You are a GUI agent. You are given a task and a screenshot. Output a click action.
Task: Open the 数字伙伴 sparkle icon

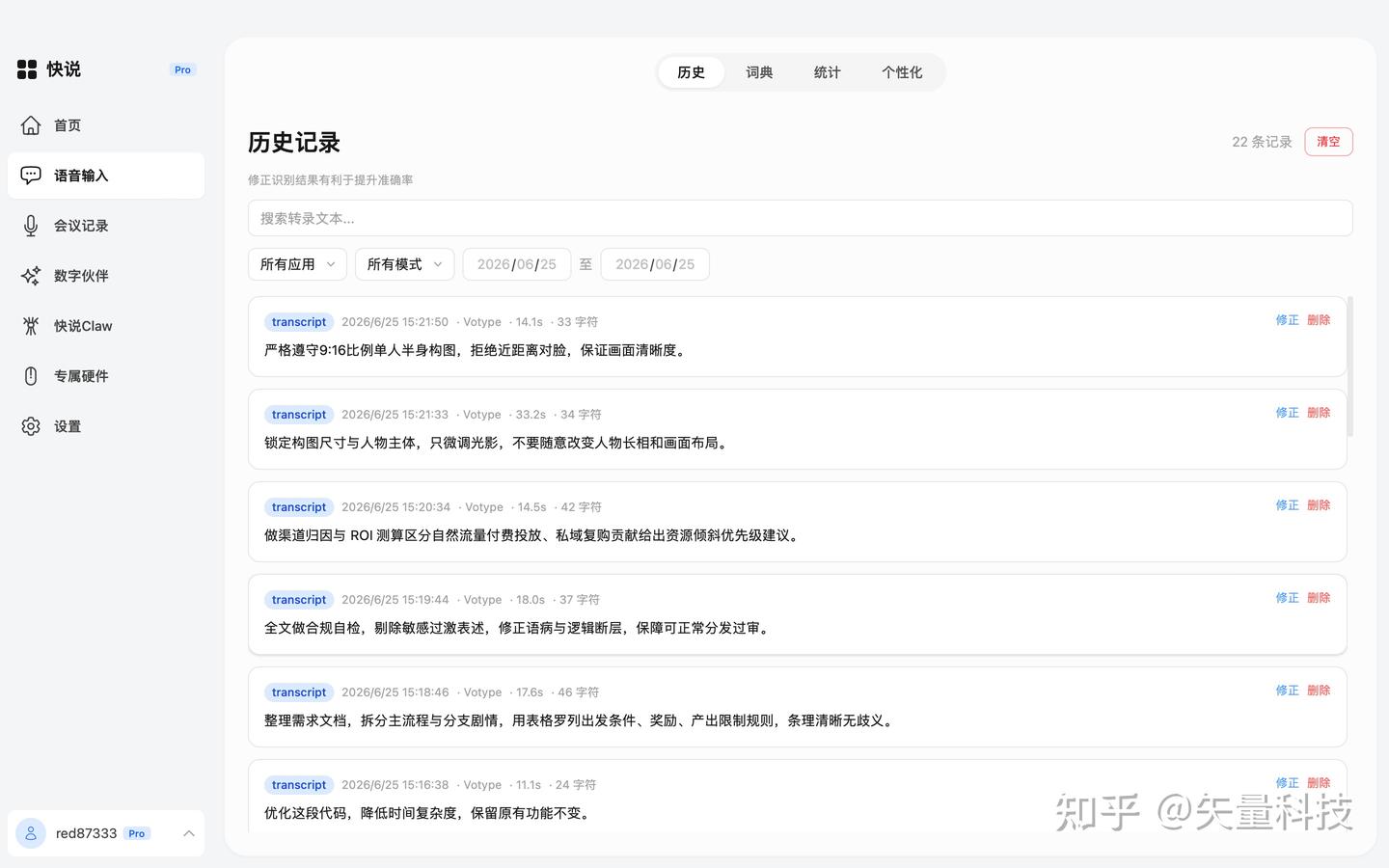point(31,276)
